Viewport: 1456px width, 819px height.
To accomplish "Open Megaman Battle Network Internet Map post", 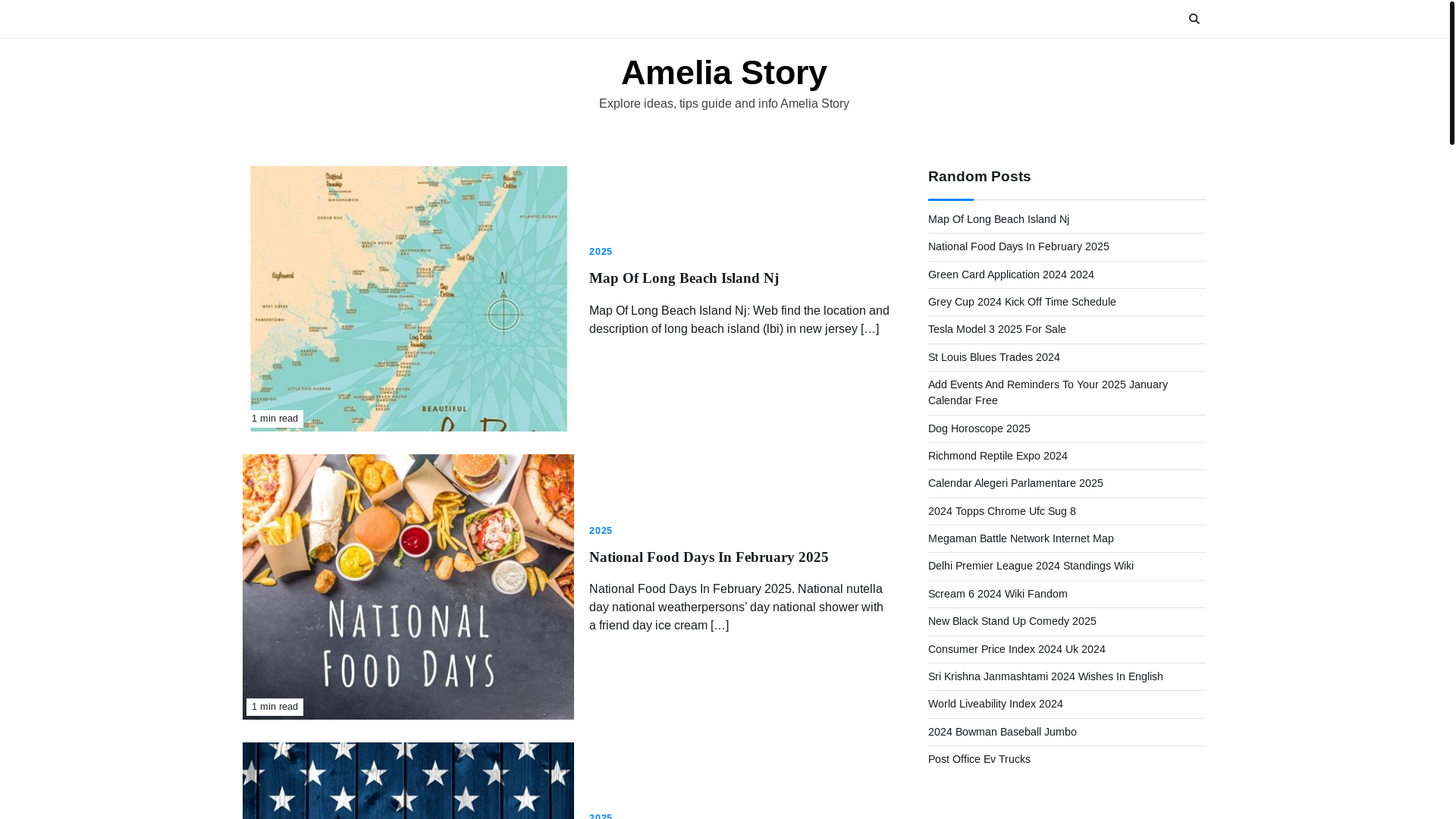I will [1020, 538].
